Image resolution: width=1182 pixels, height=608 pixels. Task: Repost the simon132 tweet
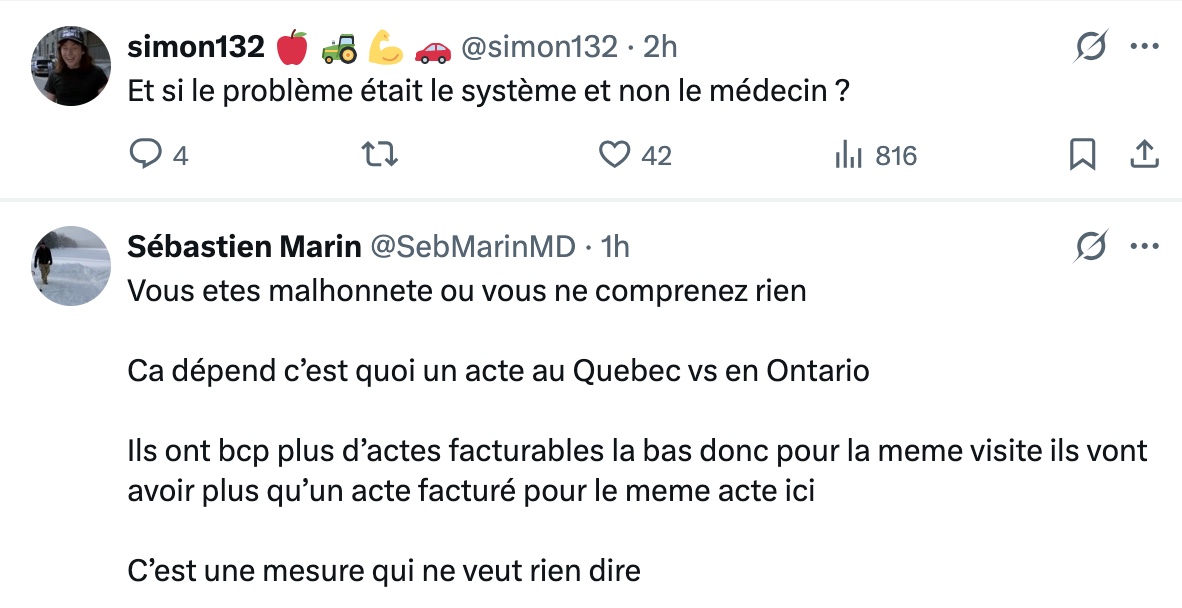pos(380,155)
